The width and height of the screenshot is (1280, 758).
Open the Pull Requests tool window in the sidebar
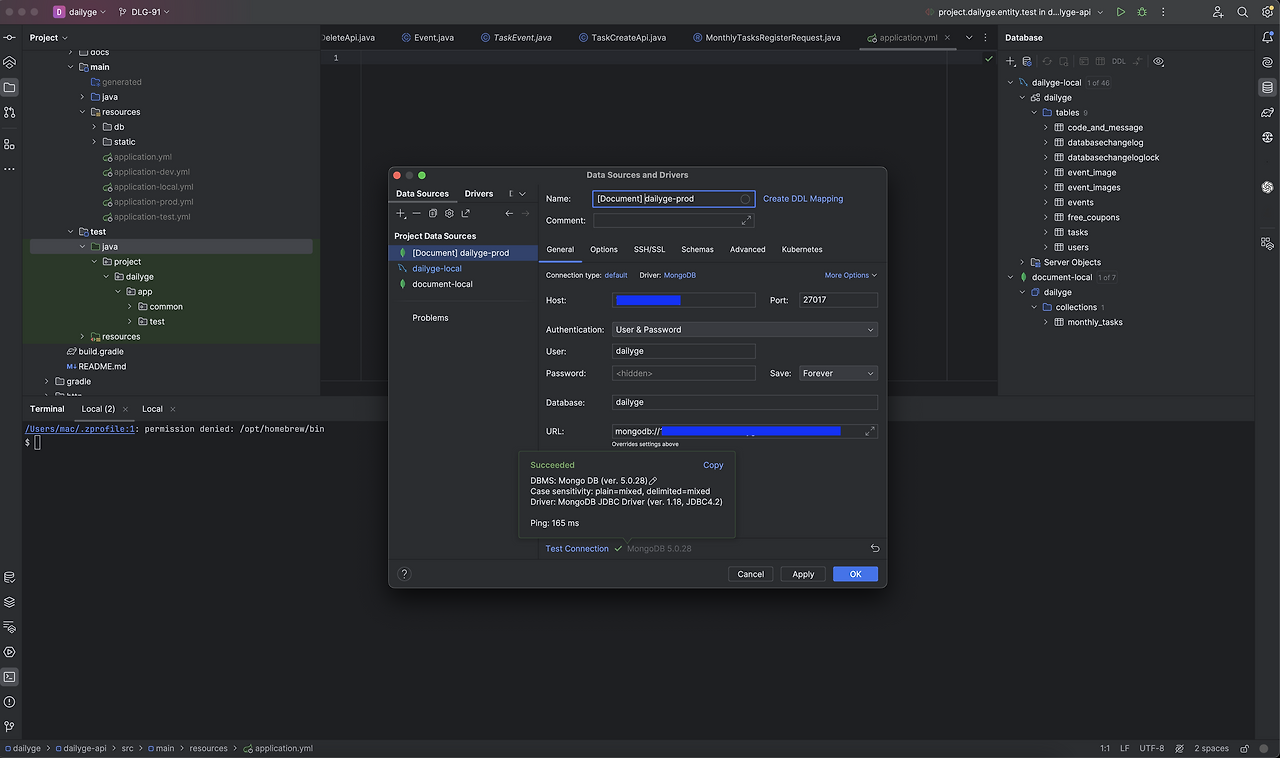pyautogui.click(x=10, y=114)
